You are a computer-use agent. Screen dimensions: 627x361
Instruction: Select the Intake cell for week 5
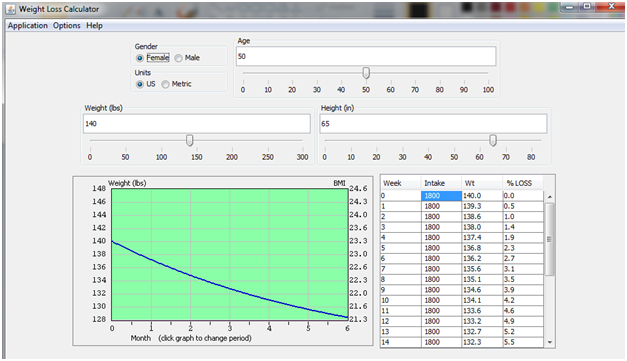point(441,248)
